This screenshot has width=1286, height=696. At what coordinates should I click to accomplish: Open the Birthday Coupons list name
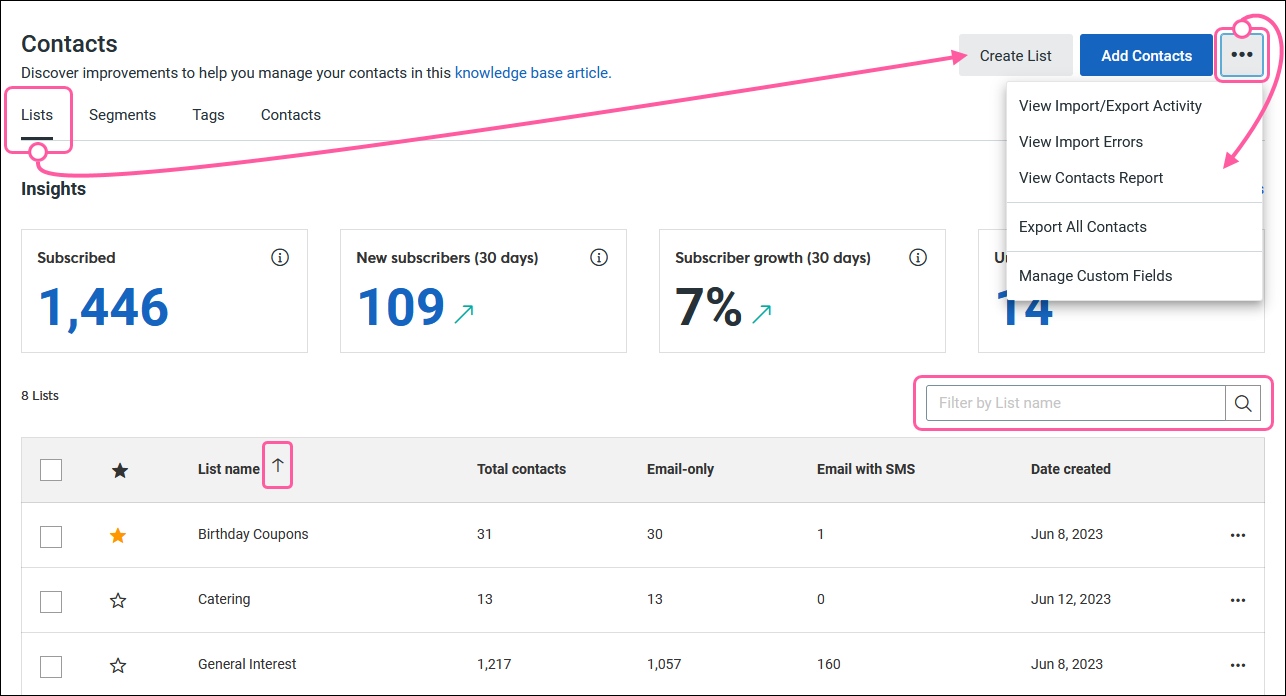pos(253,534)
